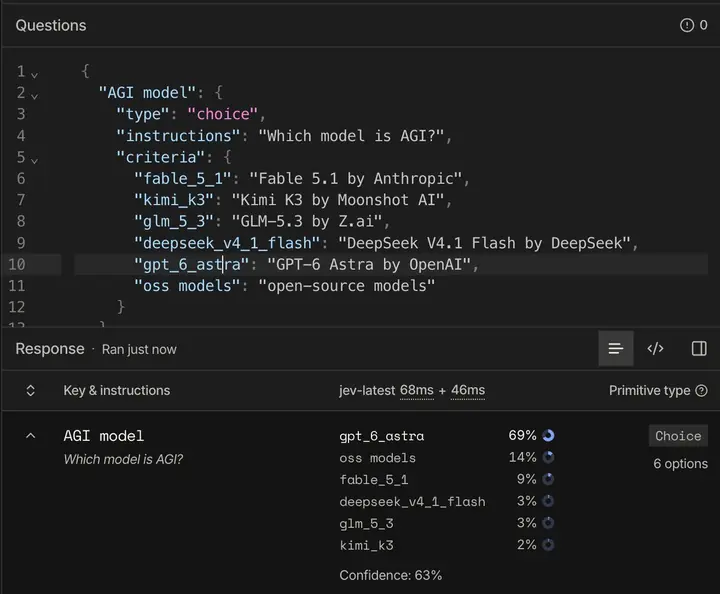Collapse the criteria fold at line 5
This screenshot has width=720, height=594.
(34, 161)
